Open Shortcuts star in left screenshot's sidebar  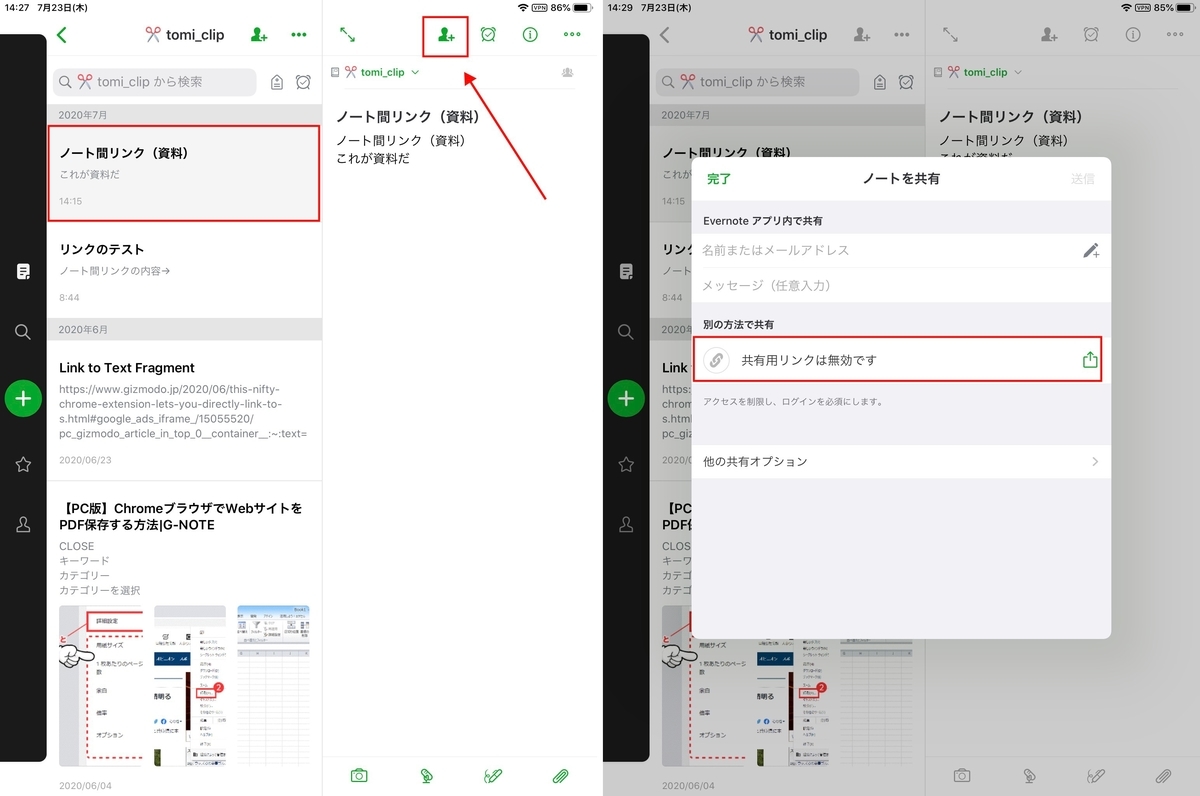click(23, 464)
